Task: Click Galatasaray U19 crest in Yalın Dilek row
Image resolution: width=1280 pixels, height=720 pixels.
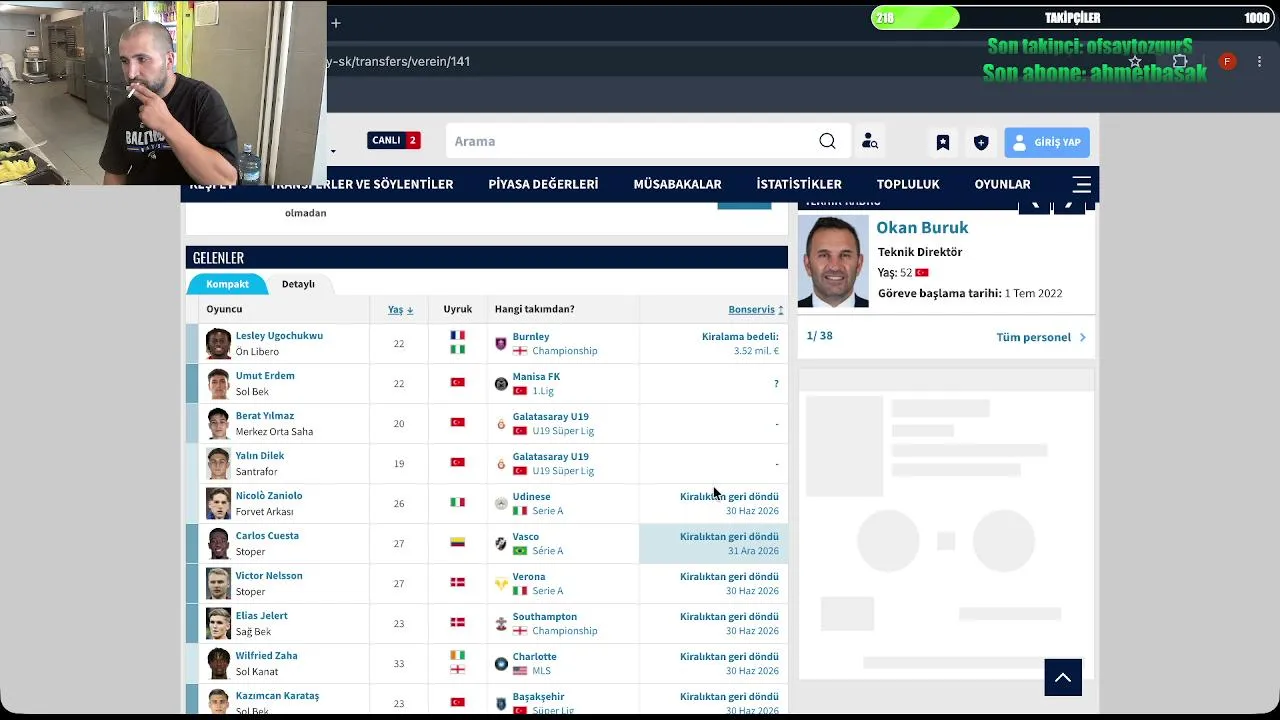Action: (501, 463)
